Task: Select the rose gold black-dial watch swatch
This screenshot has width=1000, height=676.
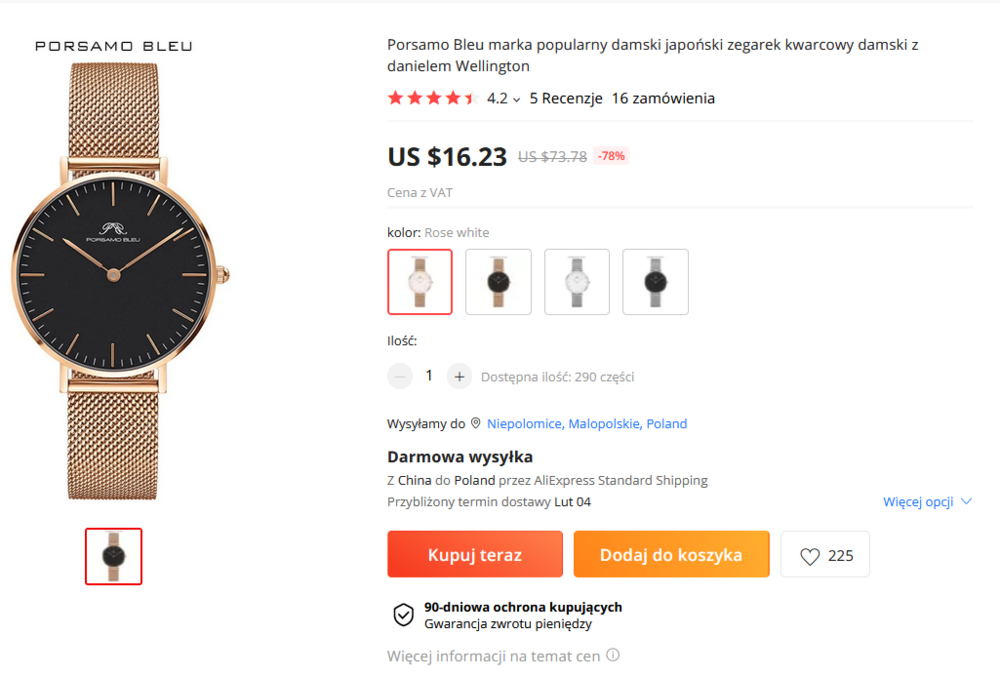Action: click(x=498, y=282)
